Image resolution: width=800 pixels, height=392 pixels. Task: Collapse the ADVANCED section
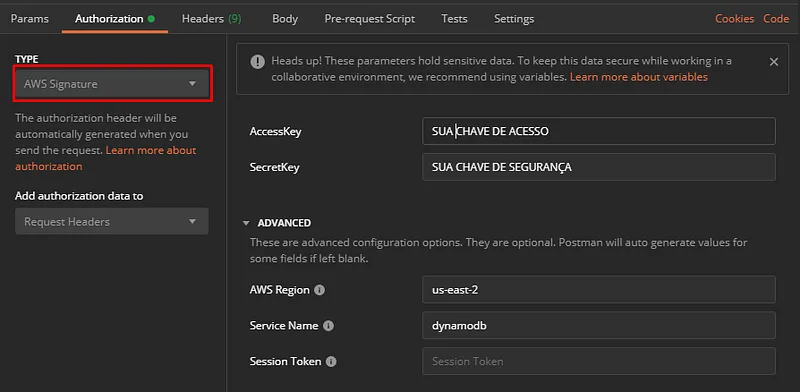246,223
